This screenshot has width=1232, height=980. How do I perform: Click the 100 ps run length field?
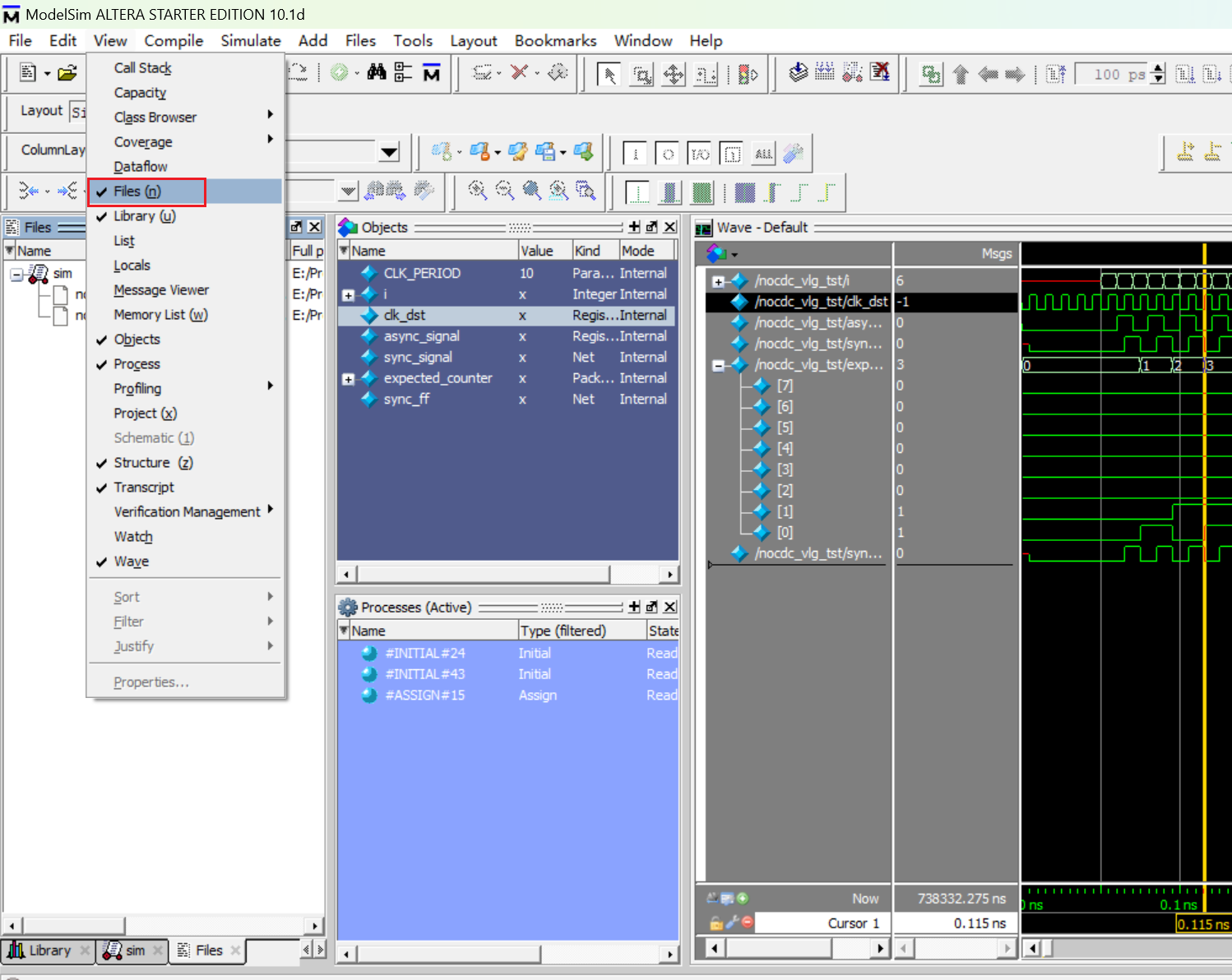point(1111,75)
